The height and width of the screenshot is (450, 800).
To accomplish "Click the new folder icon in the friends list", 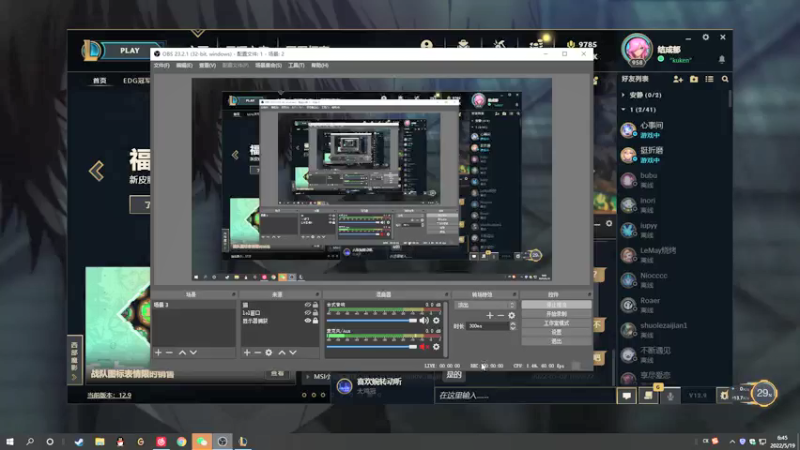I will click(694, 79).
